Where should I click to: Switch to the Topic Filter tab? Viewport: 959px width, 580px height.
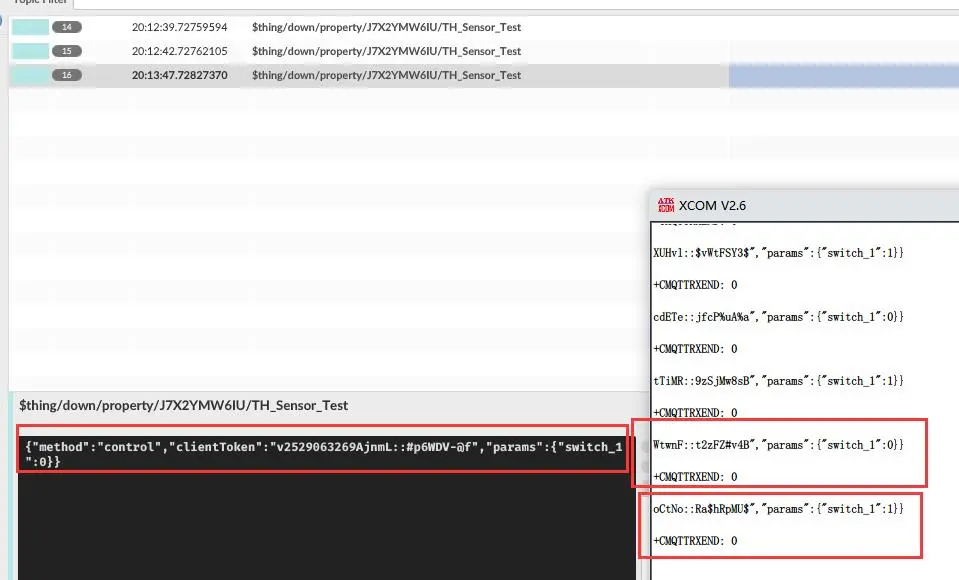[x=40, y=2]
